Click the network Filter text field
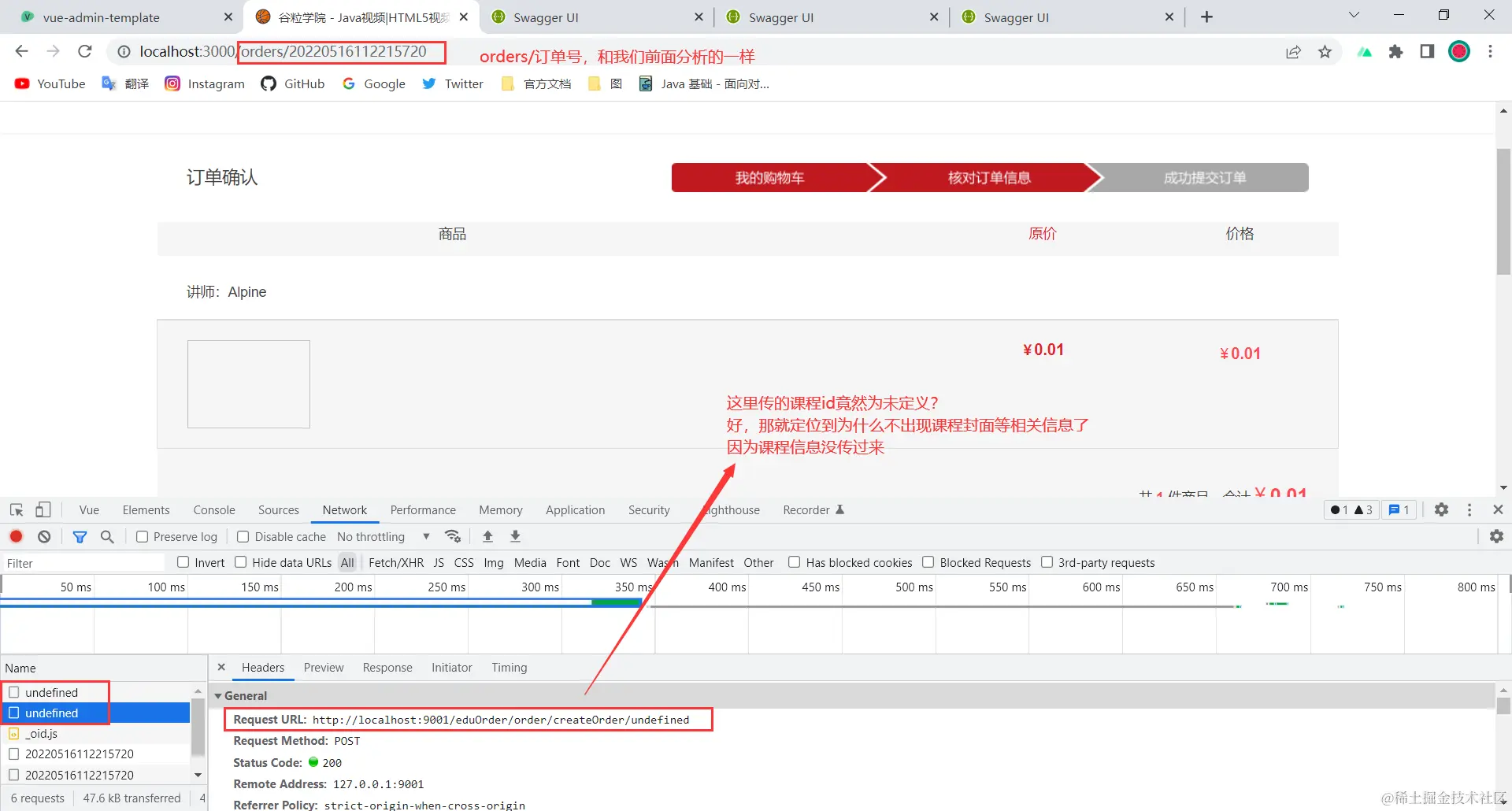The height and width of the screenshot is (811, 1512). click(83, 563)
